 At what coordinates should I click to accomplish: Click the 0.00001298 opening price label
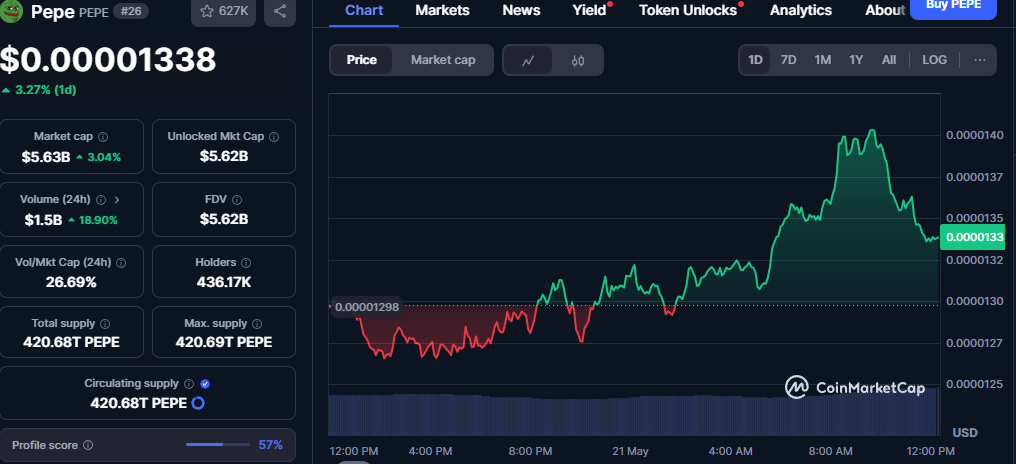(367, 307)
